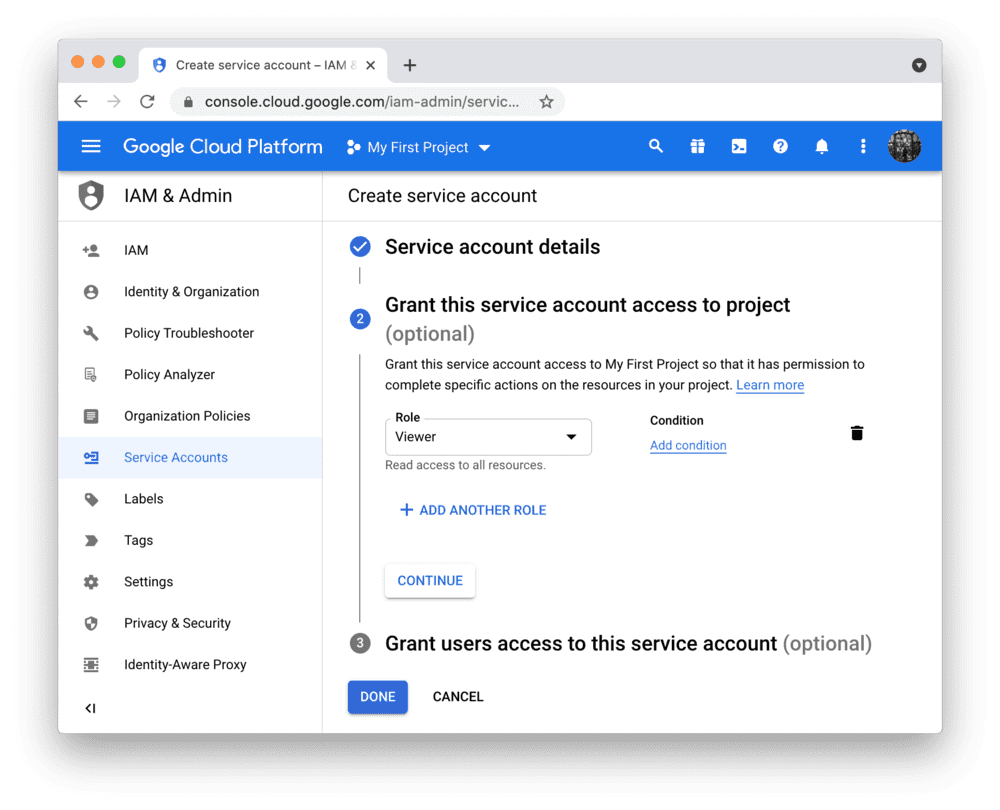Collapse the IAM & Admin sidebar

(x=90, y=708)
